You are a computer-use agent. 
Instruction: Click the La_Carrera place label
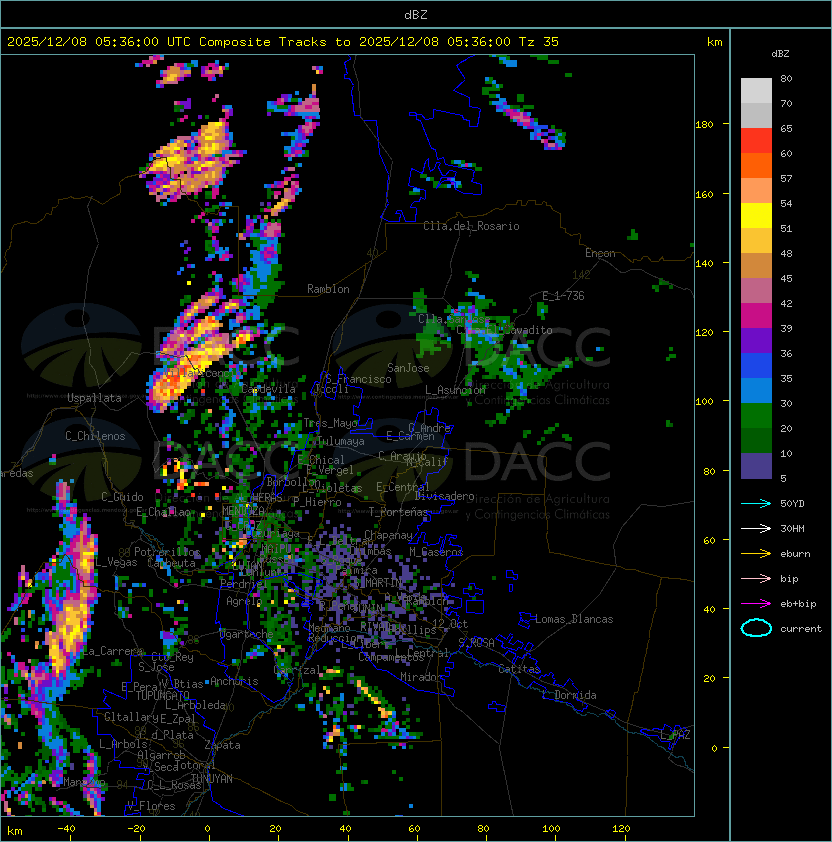tap(113, 651)
